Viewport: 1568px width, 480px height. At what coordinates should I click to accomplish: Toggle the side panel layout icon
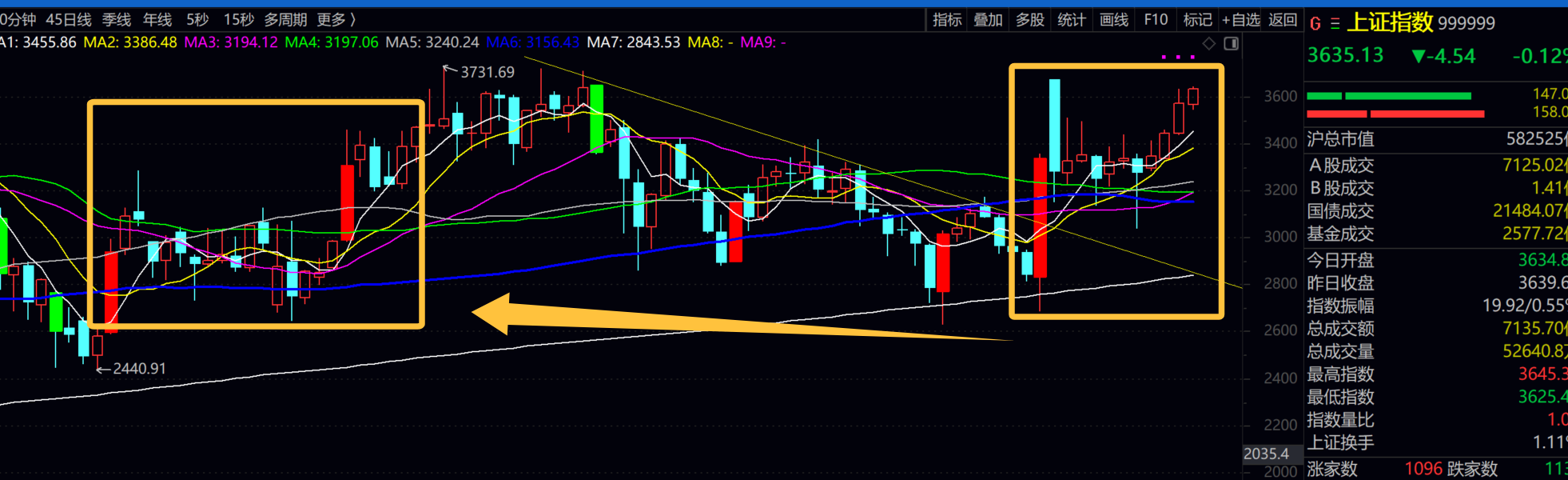point(1232,43)
